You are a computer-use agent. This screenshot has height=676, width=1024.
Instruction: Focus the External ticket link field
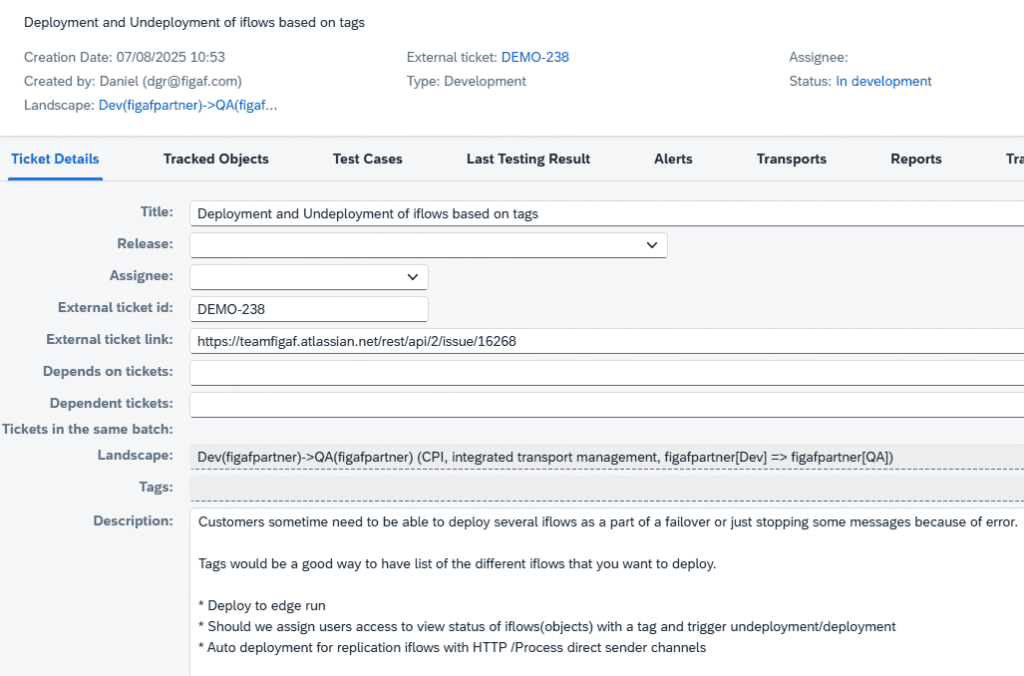[607, 341]
